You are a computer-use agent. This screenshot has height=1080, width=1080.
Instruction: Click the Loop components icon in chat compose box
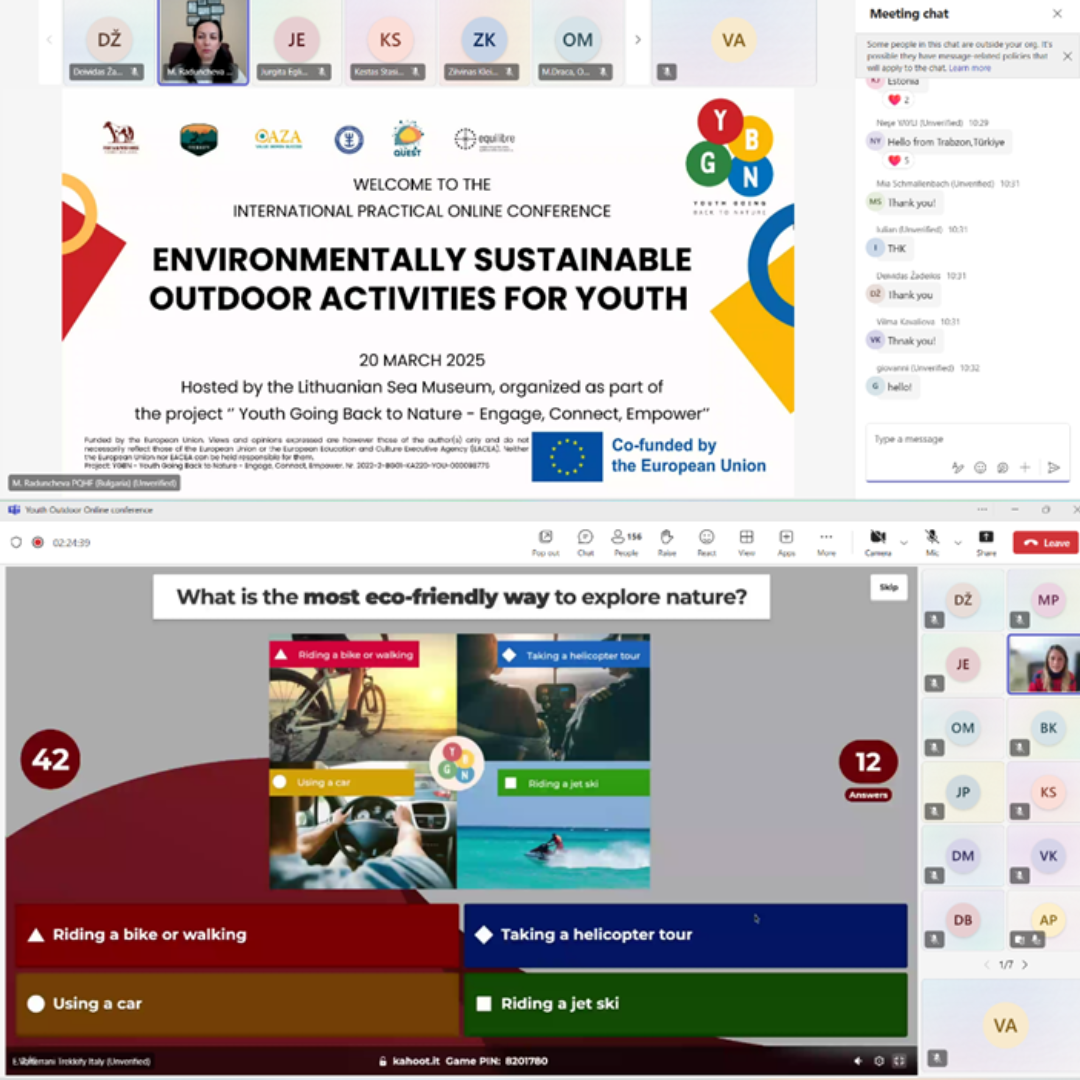1003,468
